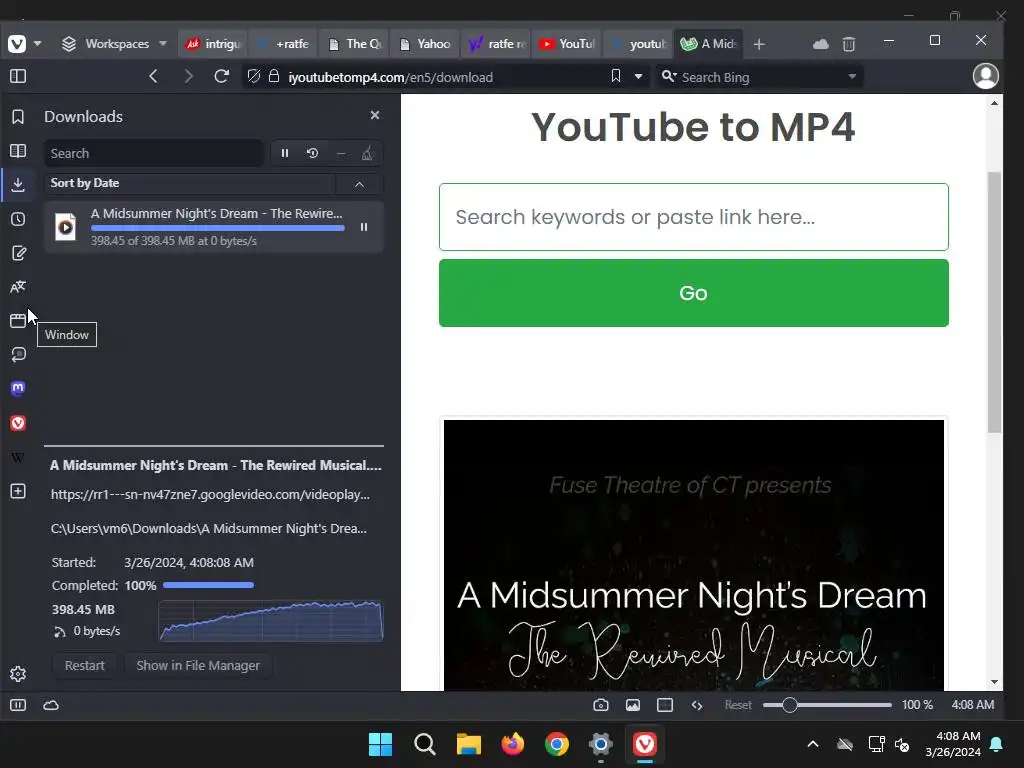The image size is (1024, 768).
Task: Click the Midsummer Night's Dream video thumbnail
Action: coord(694,555)
